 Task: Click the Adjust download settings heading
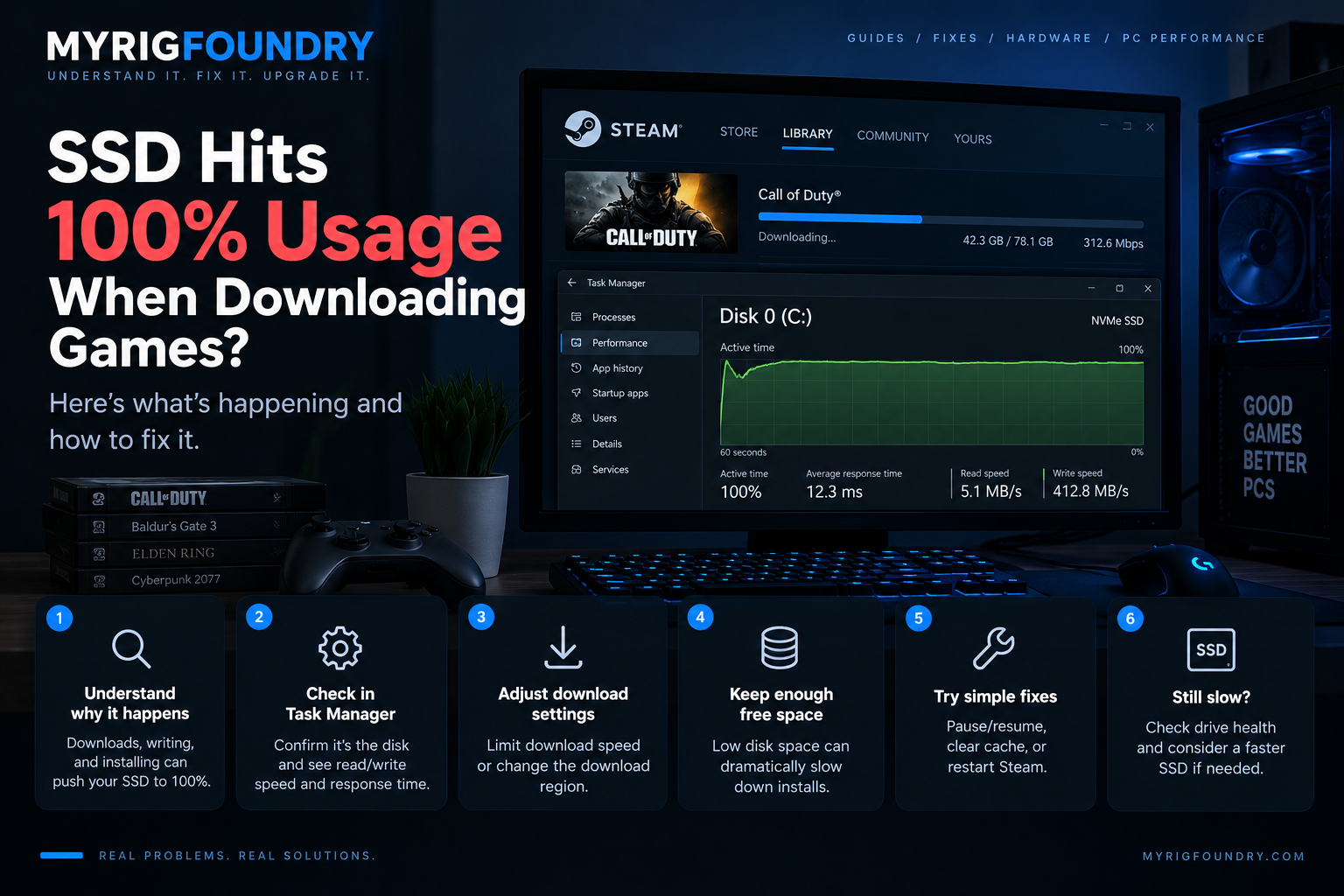563,704
